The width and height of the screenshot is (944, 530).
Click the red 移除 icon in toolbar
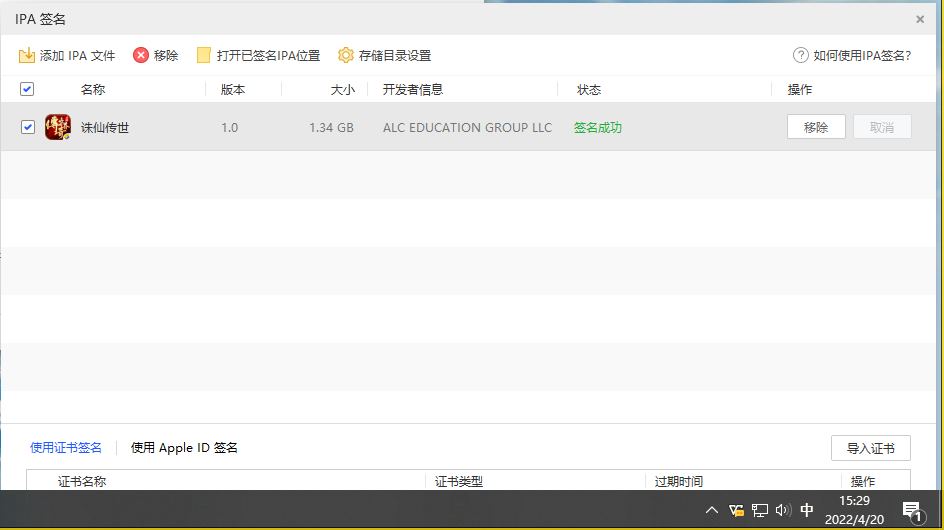coord(141,56)
